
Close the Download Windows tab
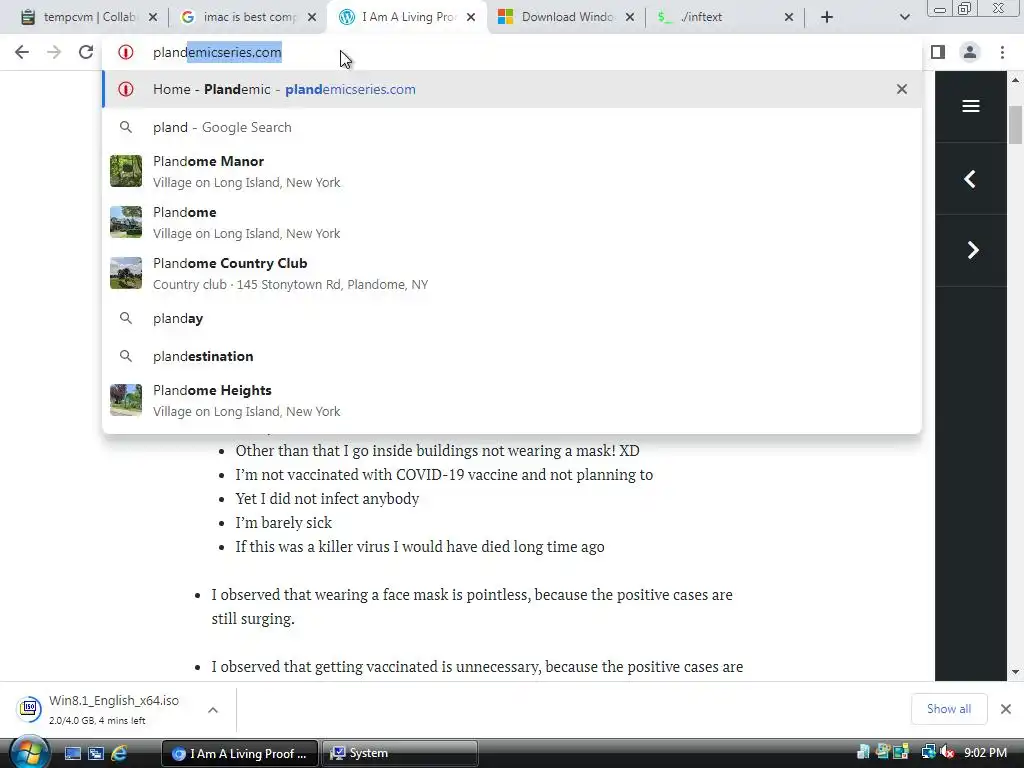(630, 17)
